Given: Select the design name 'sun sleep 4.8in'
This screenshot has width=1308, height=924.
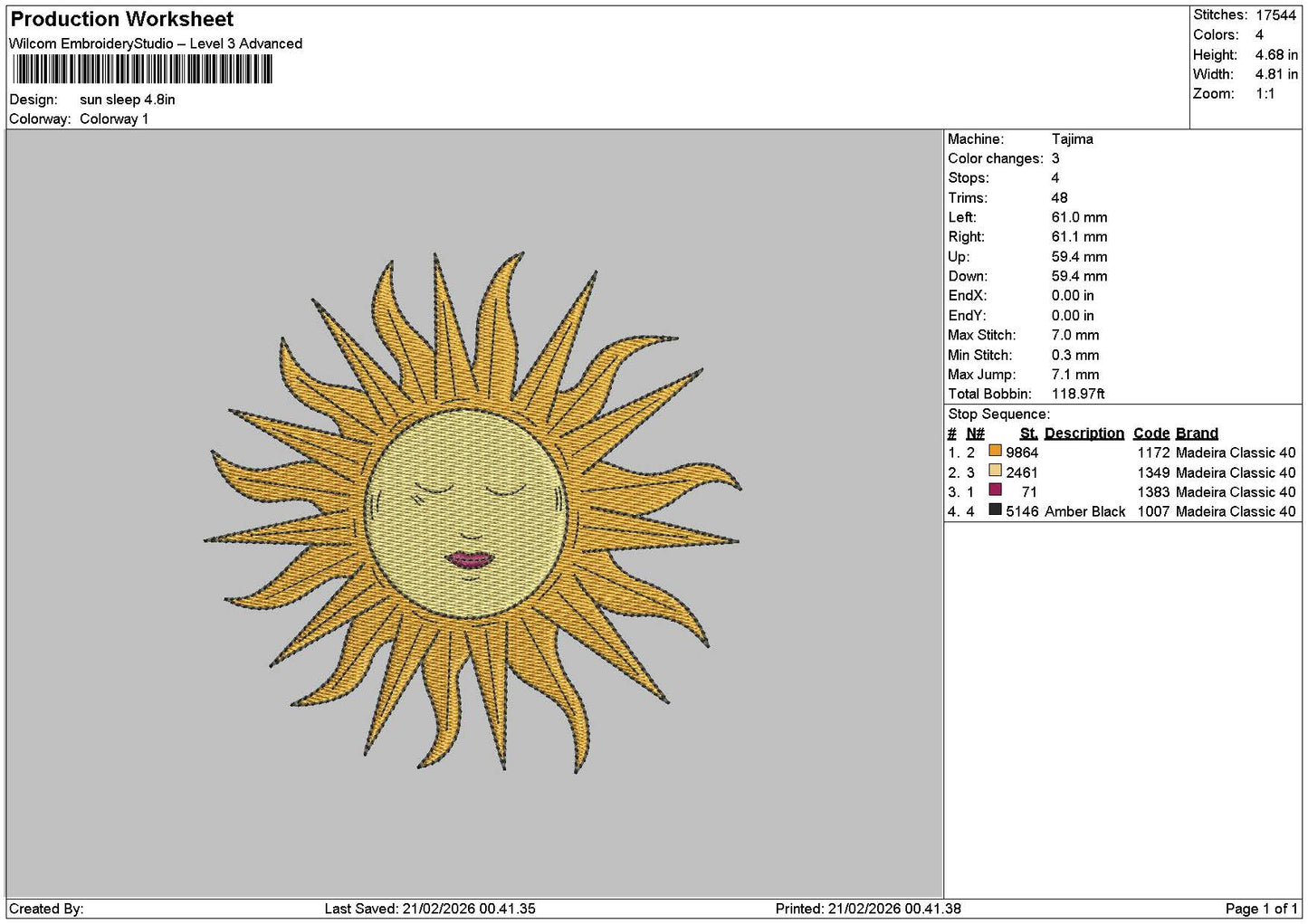Looking at the screenshot, I should [x=128, y=100].
